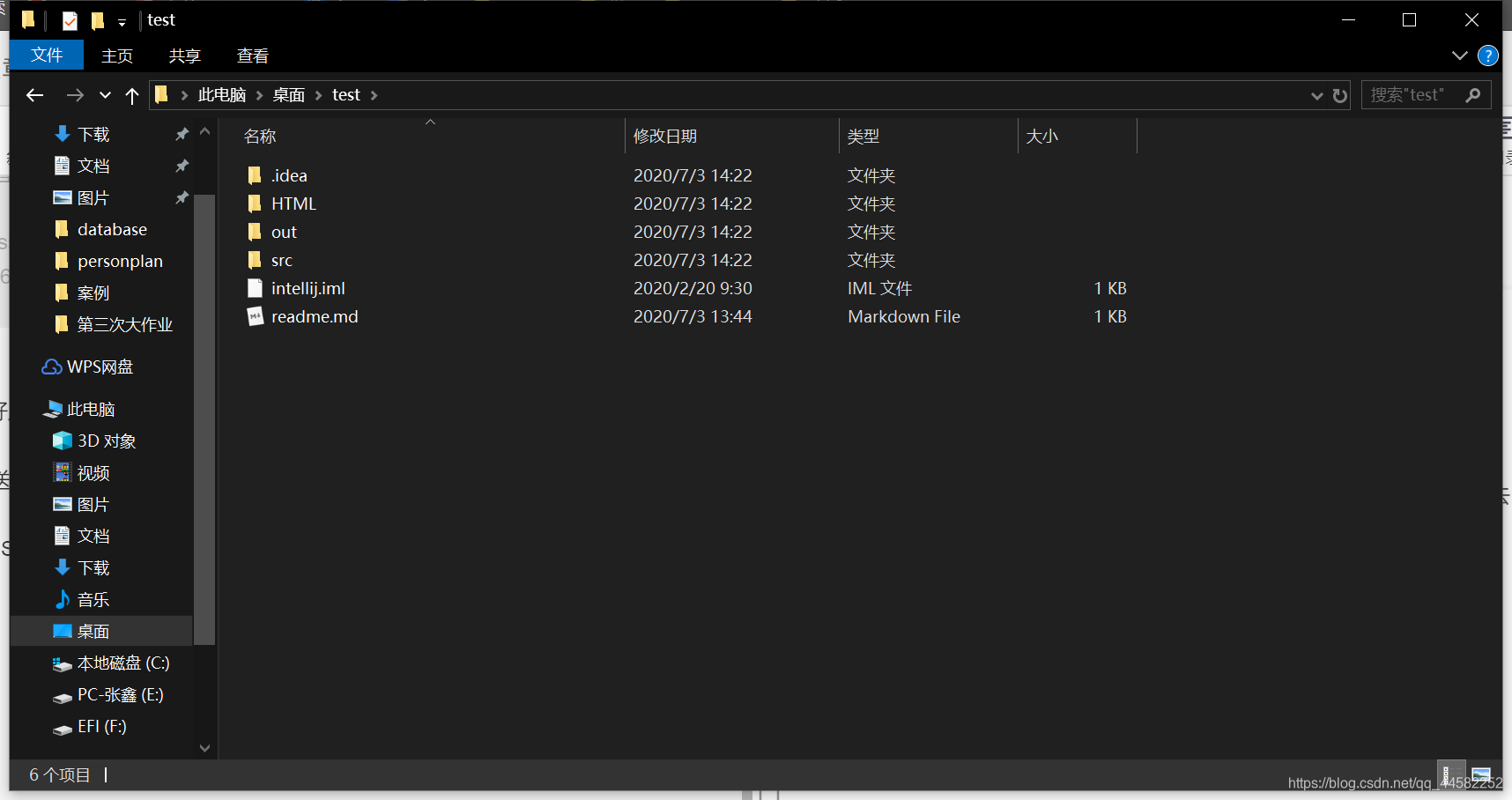
Task: Select the HTML folder icon
Action: [255, 204]
